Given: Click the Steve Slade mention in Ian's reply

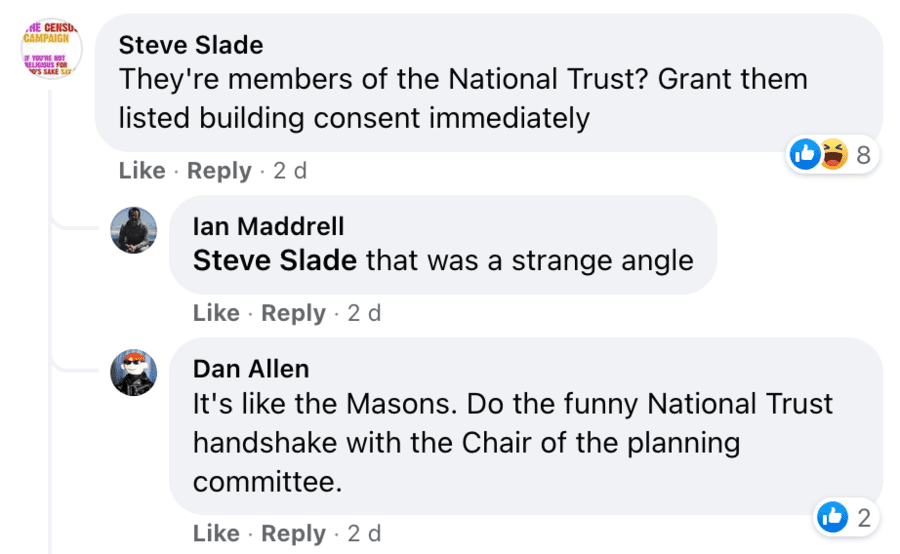Looking at the screenshot, I should (274, 261).
